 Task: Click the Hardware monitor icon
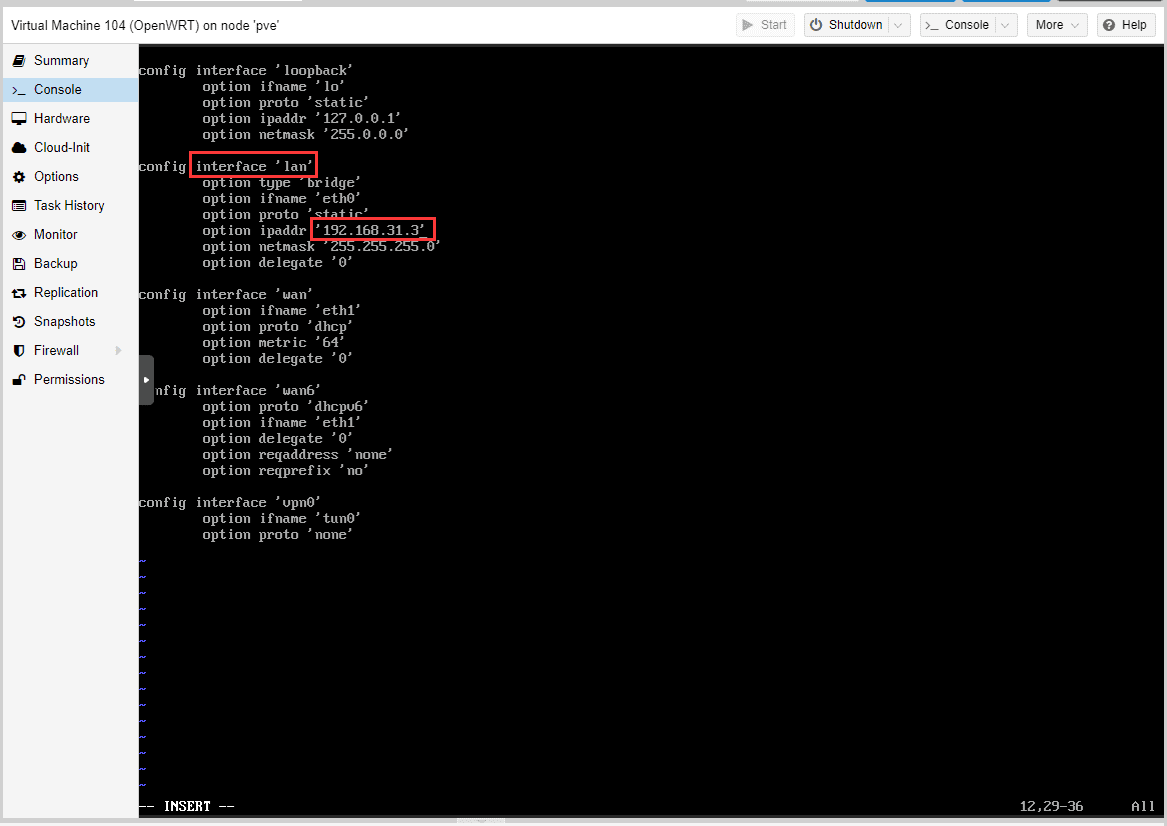(x=19, y=118)
